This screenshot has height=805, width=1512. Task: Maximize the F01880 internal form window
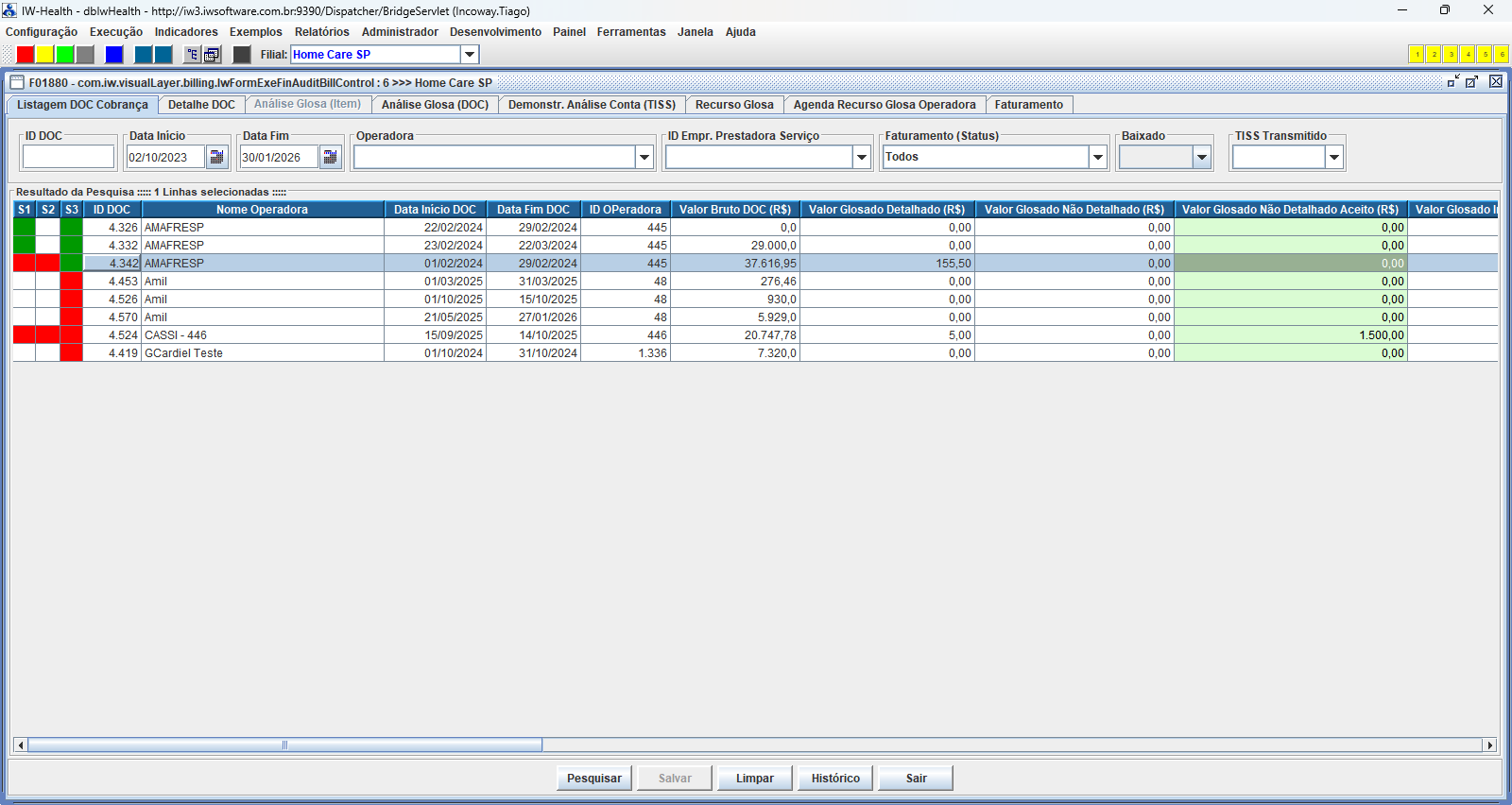tap(1471, 82)
